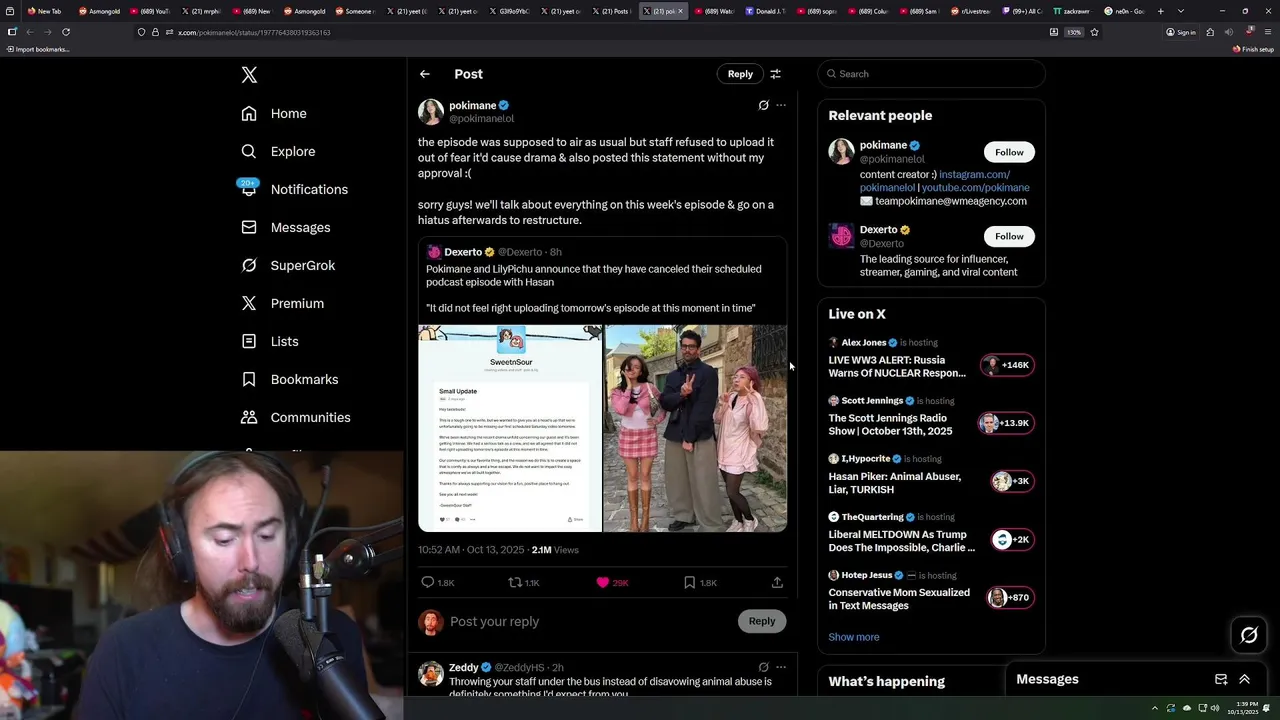Image resolution: width=1280 pixels, height=720 pixels.
Task: Go back using the Post arrow
Action: point(425,74)
